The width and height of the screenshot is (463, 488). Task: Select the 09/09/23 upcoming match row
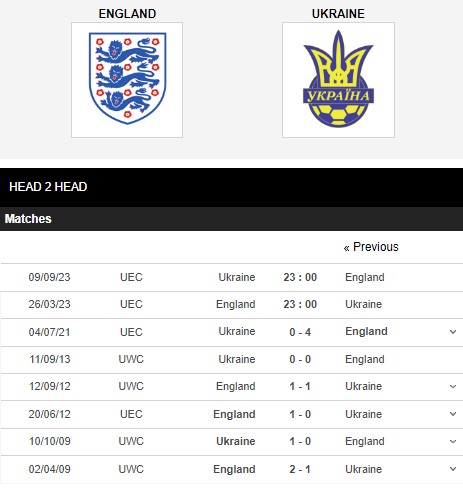point(231,277)
